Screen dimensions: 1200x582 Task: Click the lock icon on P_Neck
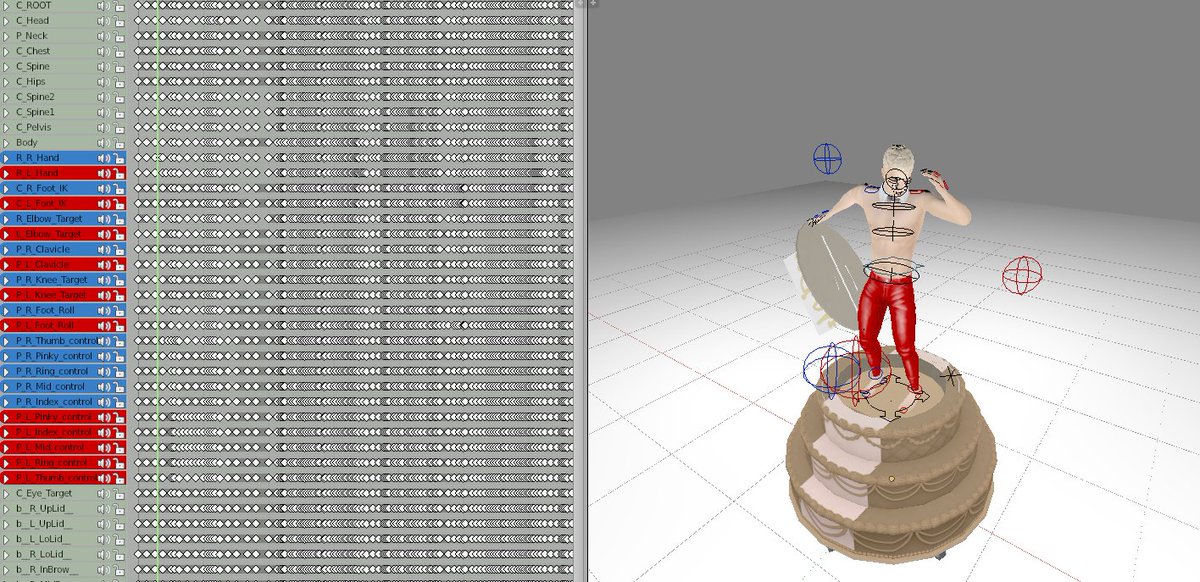point(119,36)
